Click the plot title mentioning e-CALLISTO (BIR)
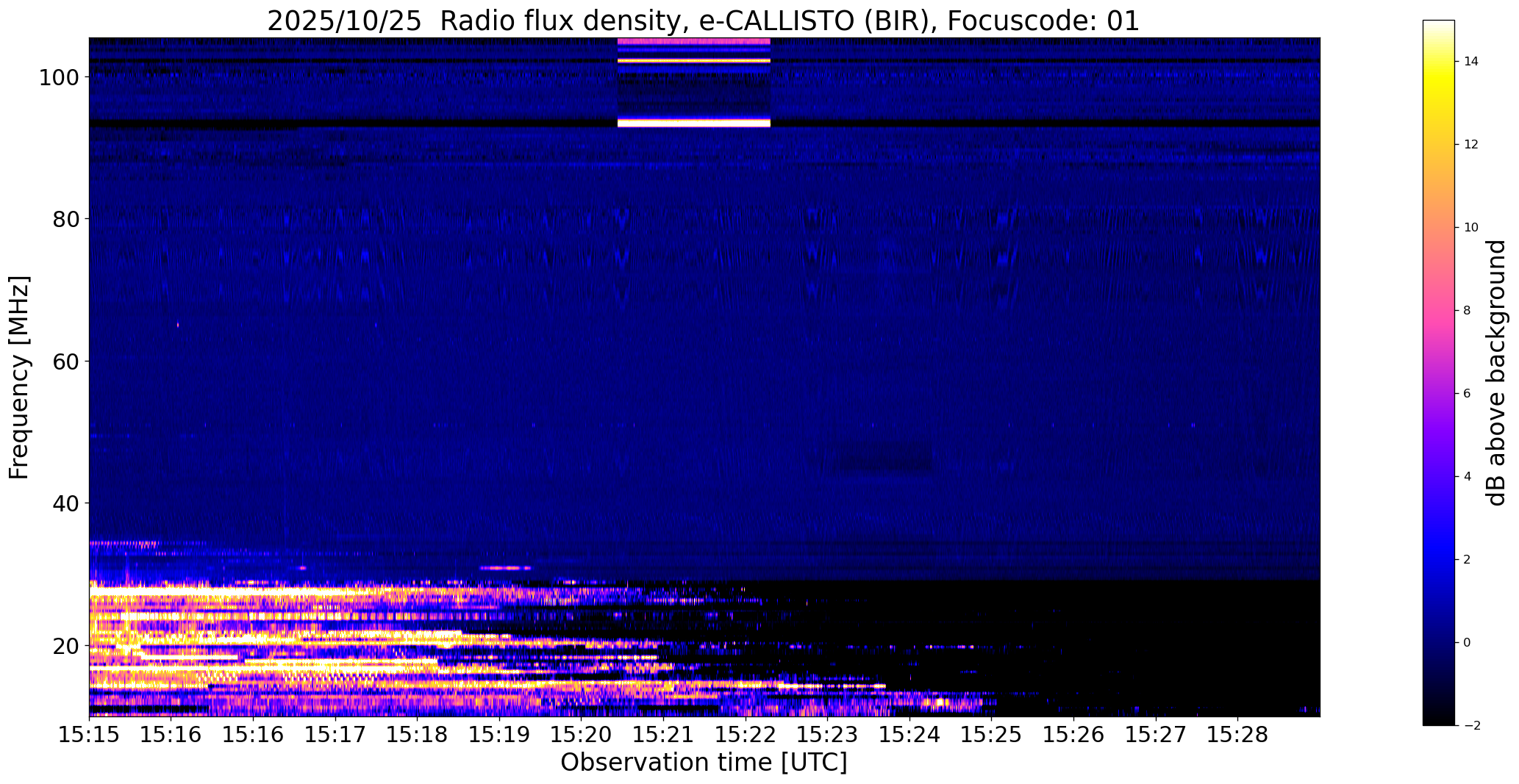 pyautogui.click(x=703, y=21)
